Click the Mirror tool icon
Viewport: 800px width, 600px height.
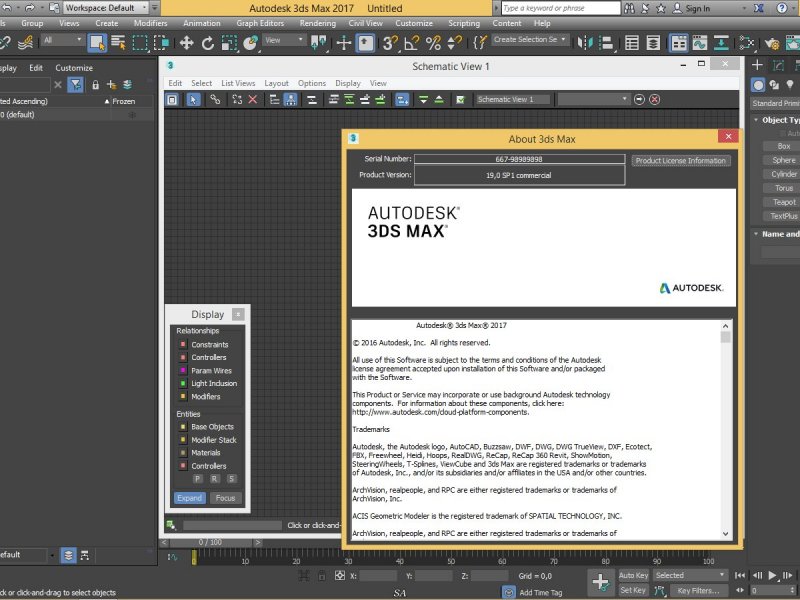[x=585, y=43]
